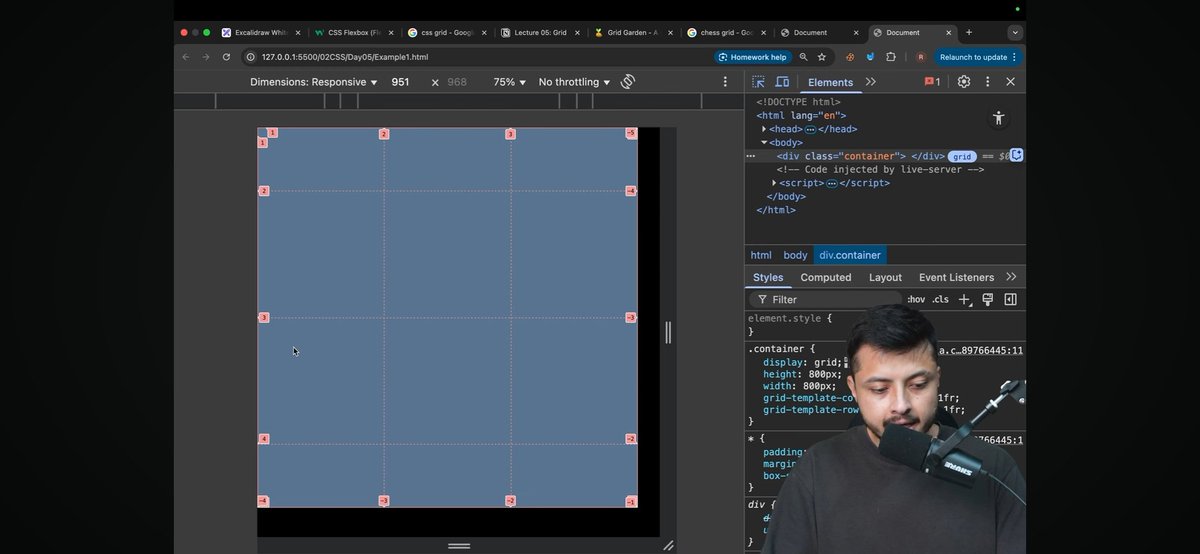Toggle the device toolbar icon
Viewport: 1200px width, 554px height.
click(x=782, y=82)
